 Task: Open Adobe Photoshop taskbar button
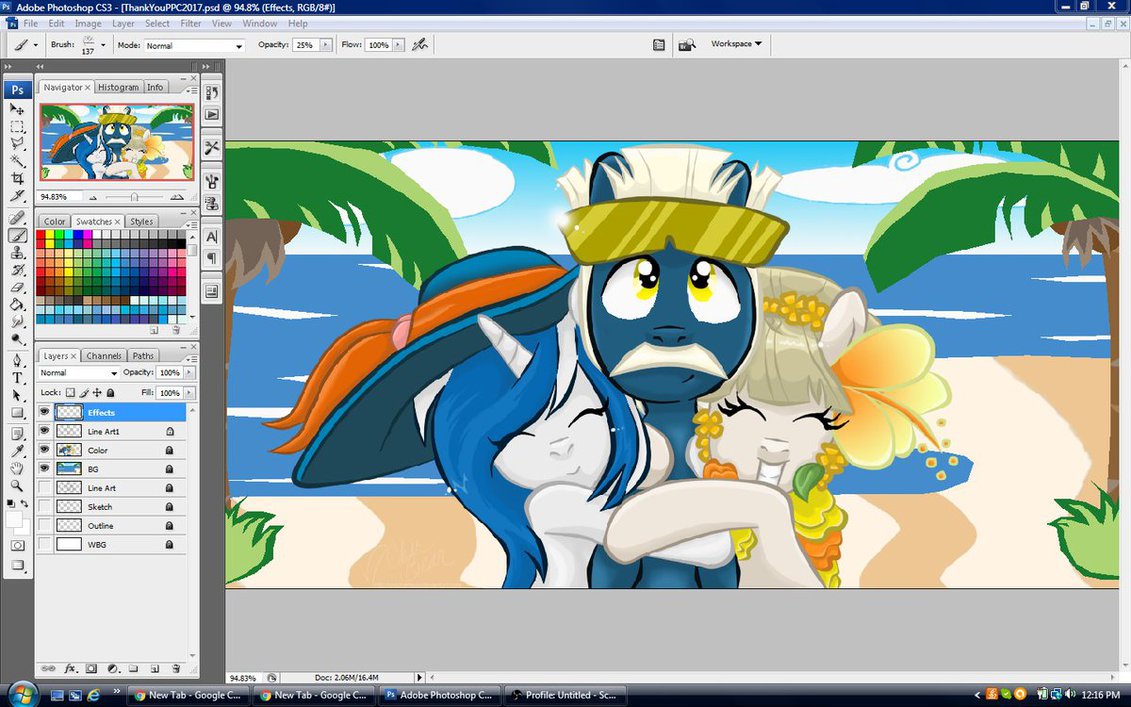(x=439, y=695)
